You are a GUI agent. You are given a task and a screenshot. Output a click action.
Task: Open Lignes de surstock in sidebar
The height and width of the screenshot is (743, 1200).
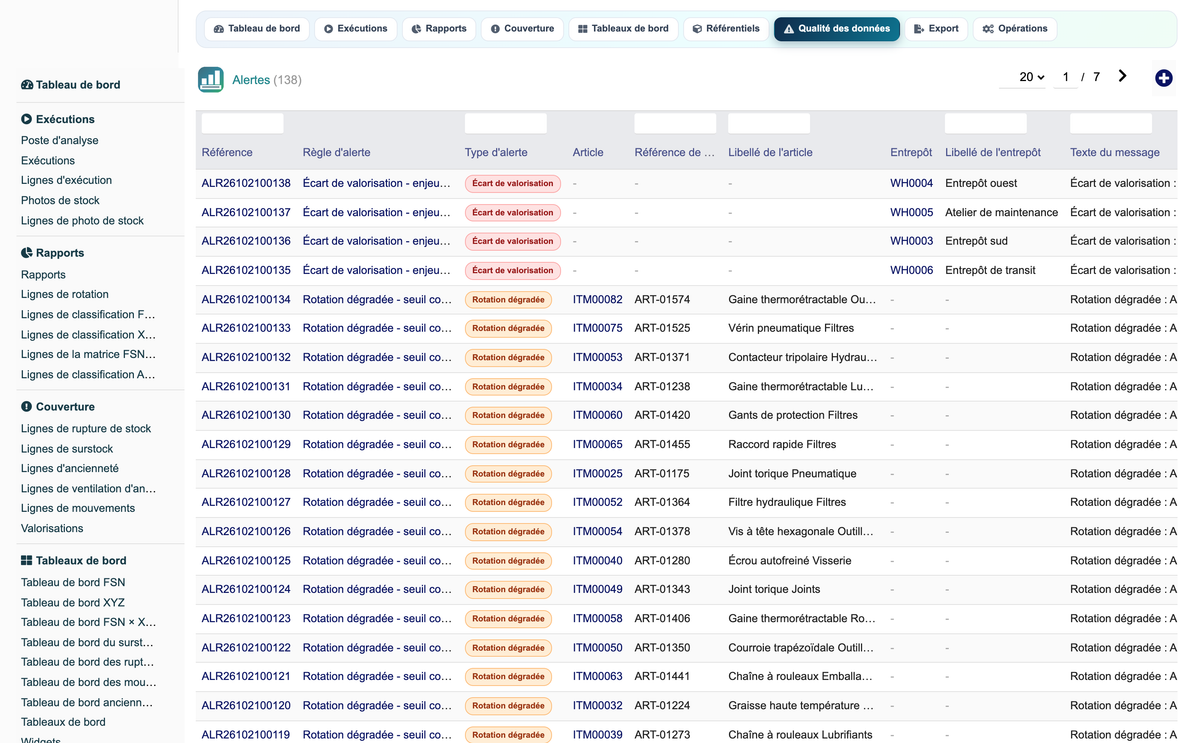click(x=67, y=449)
